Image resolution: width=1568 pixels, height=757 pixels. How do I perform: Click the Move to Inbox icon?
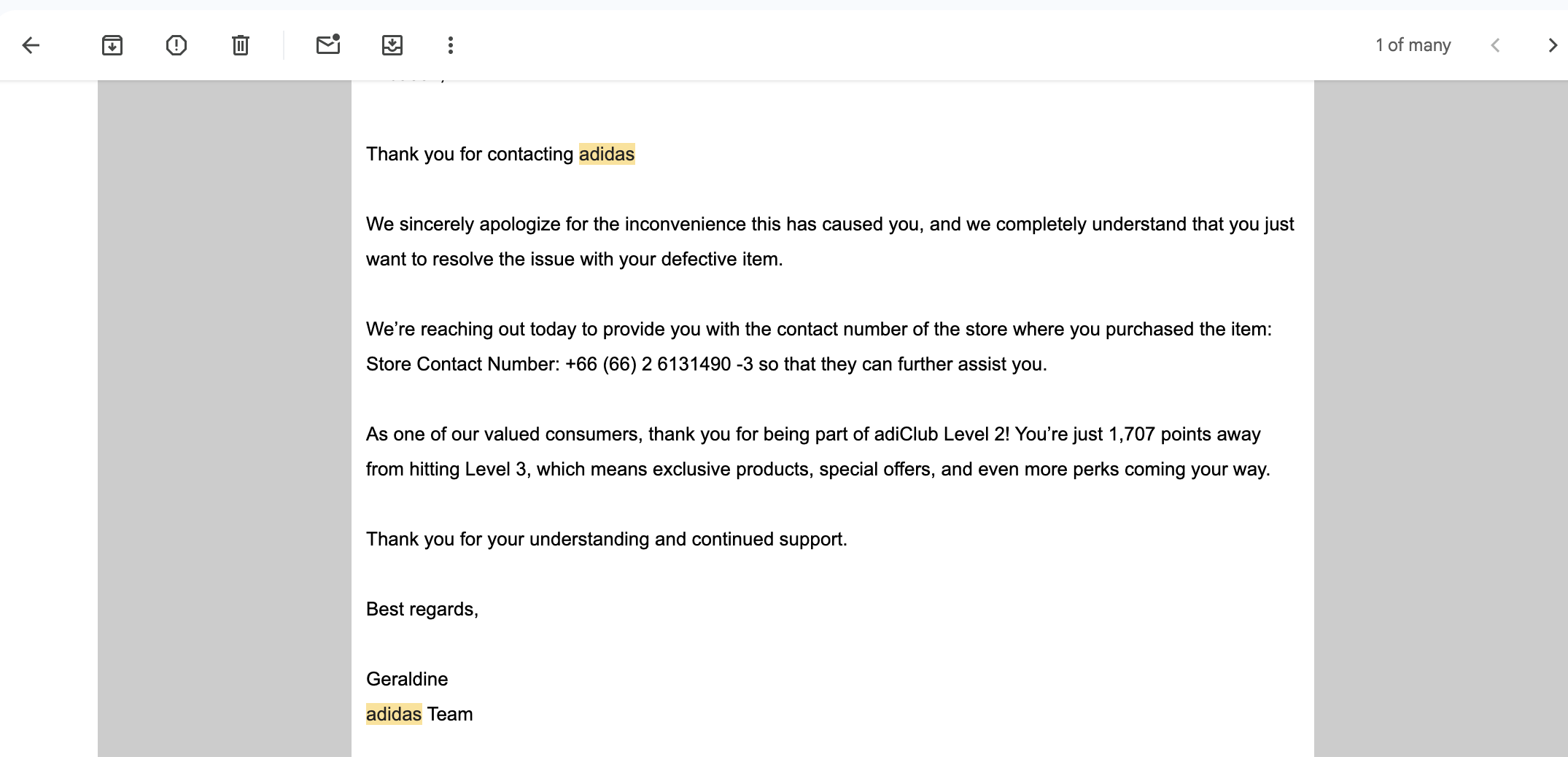tap(392, 45)
